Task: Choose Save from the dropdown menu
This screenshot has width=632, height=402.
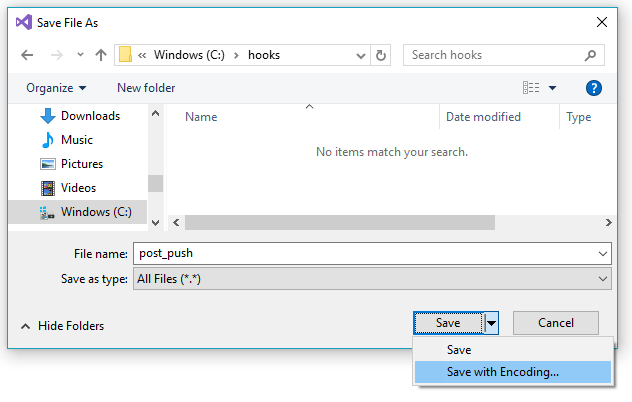Action: pos(459,350)
